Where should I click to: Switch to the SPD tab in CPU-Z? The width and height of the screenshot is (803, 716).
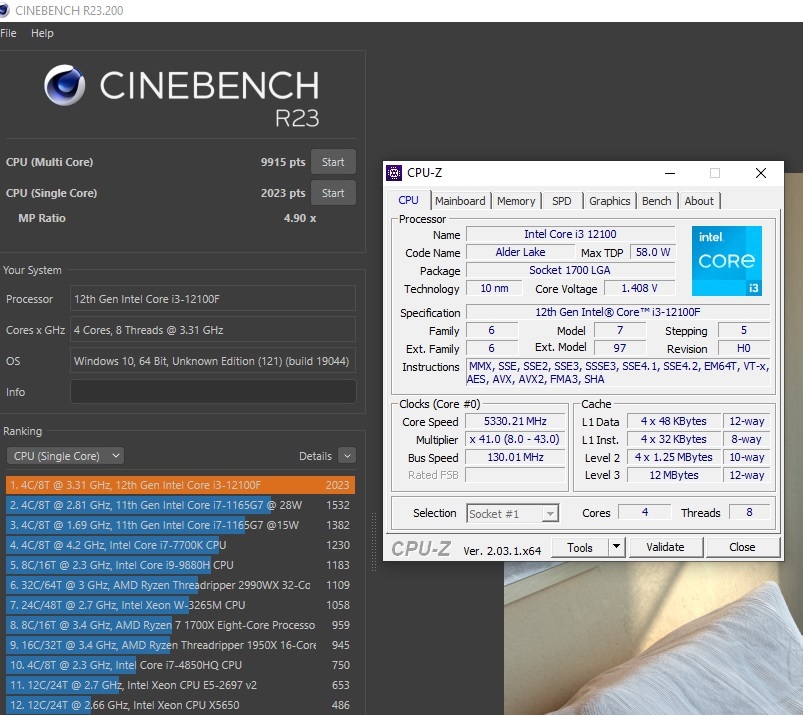(x=561, y=201)
